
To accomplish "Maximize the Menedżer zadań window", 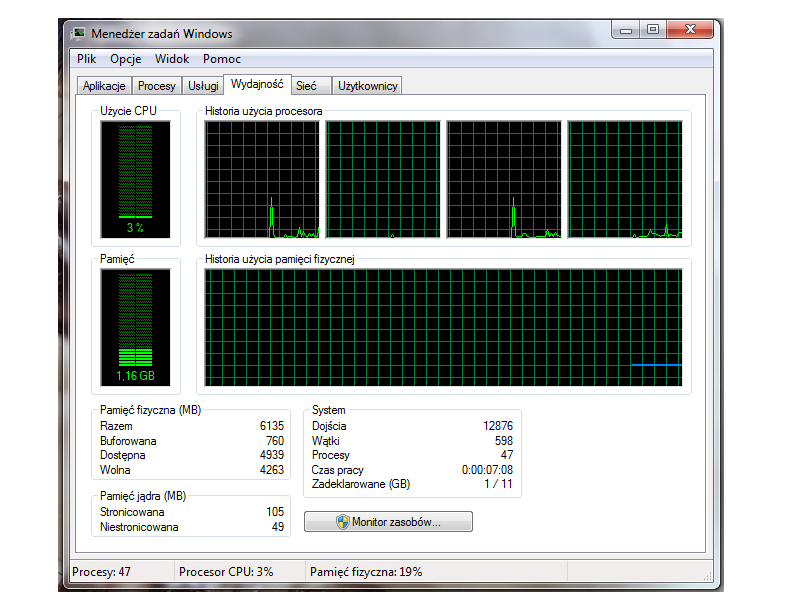I will pyautogui.click(x=653, y=30).
